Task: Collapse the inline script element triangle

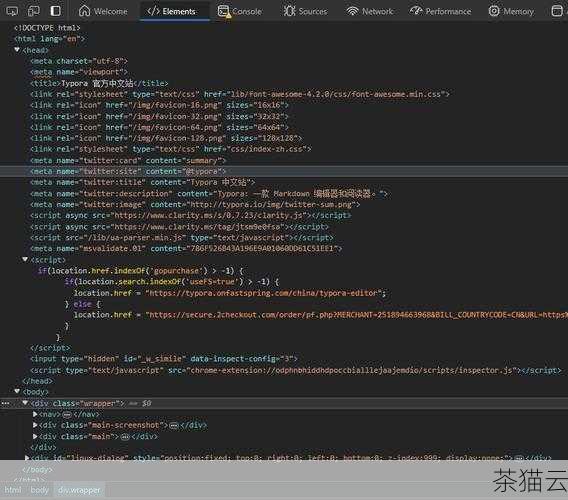Action: (x=25, y=259)
